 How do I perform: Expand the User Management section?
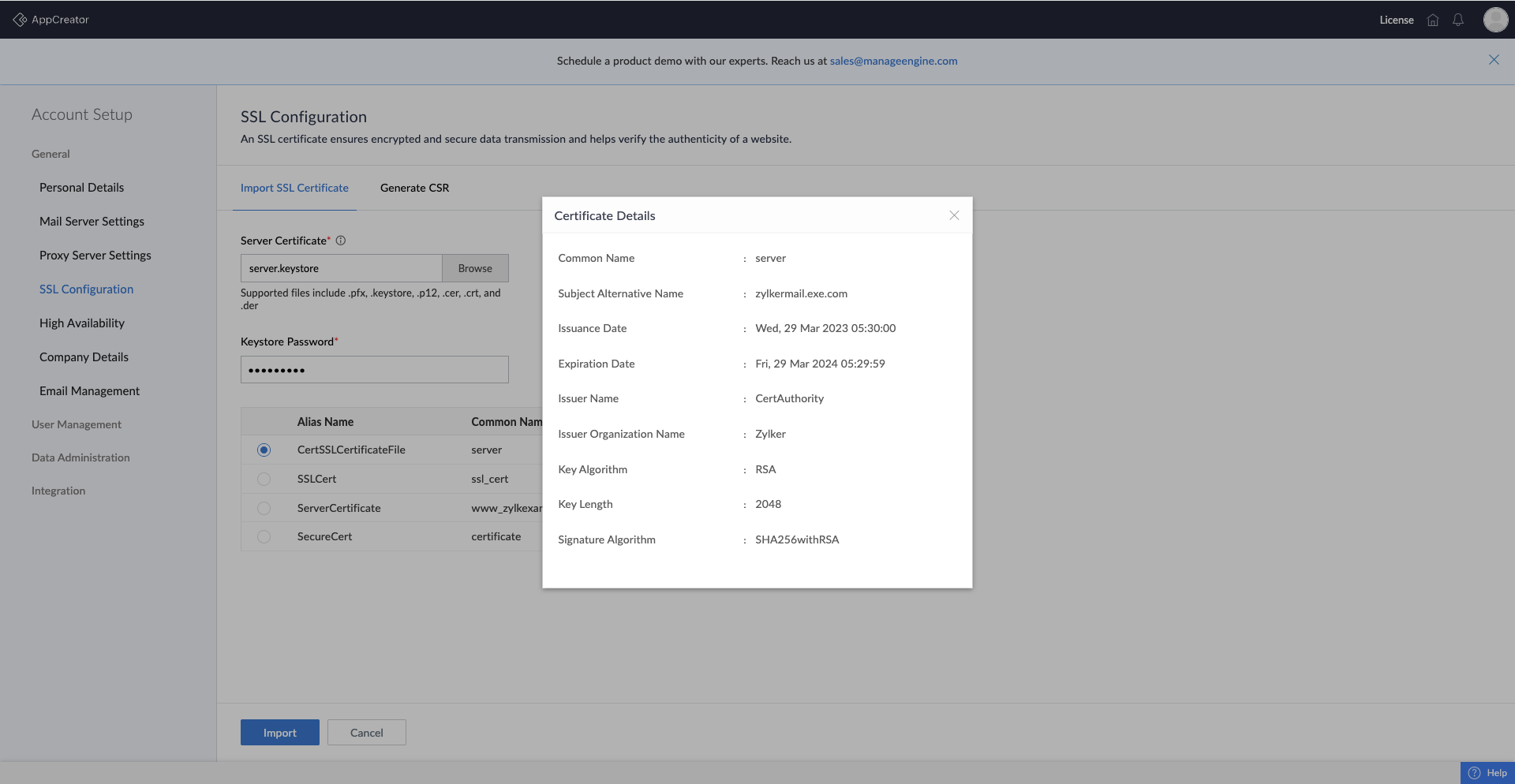click(77, 424)
